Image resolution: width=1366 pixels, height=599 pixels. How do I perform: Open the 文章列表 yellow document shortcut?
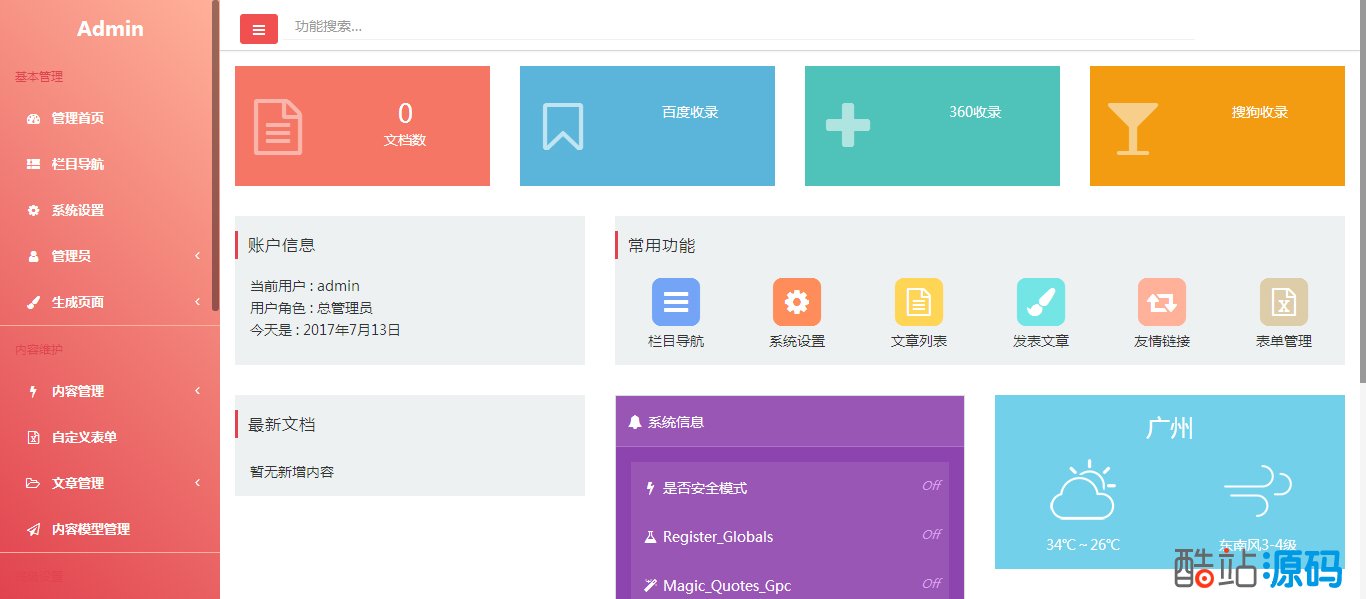(x=918, y=302)
